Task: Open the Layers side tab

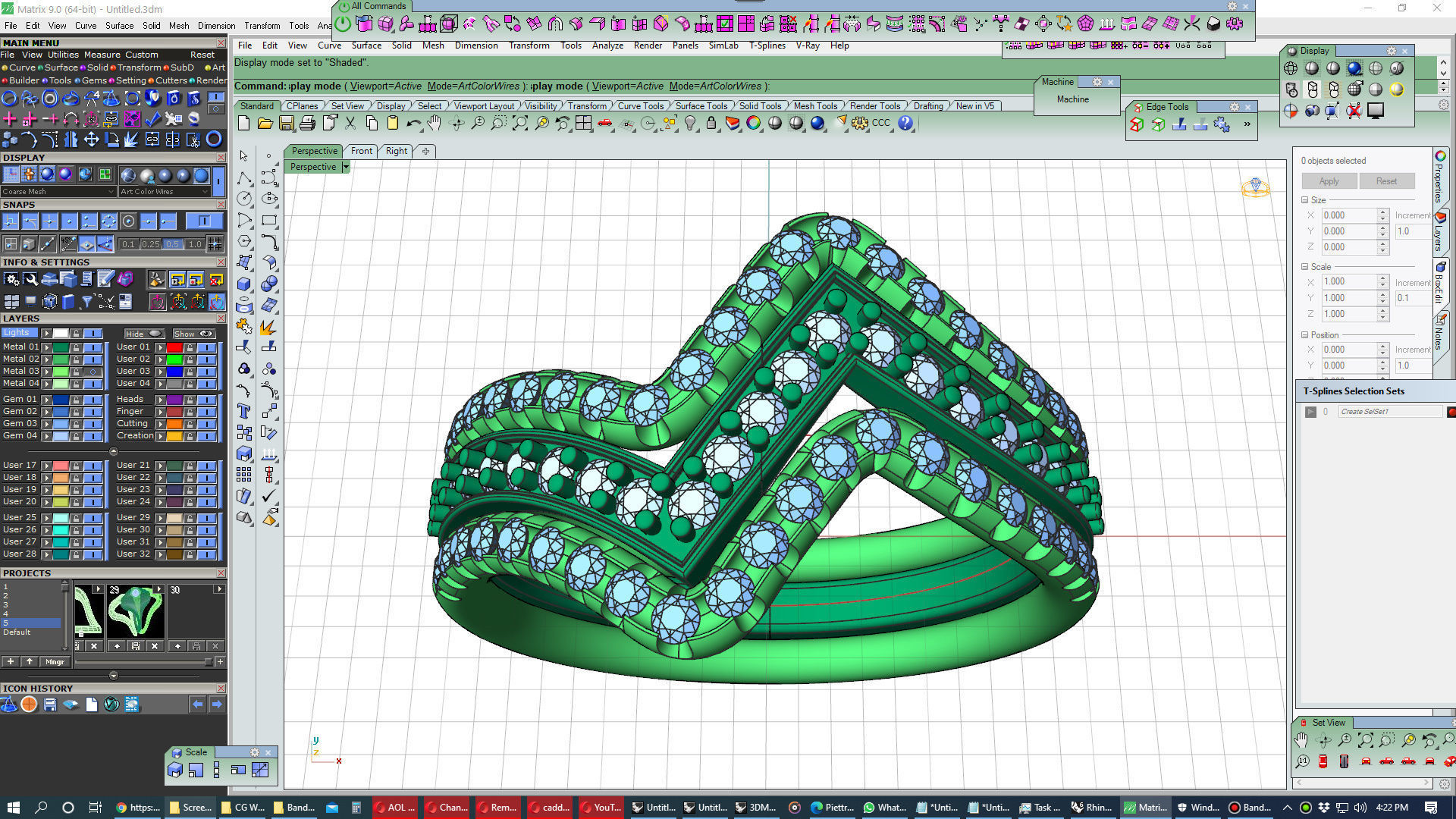Action: 1439,231
